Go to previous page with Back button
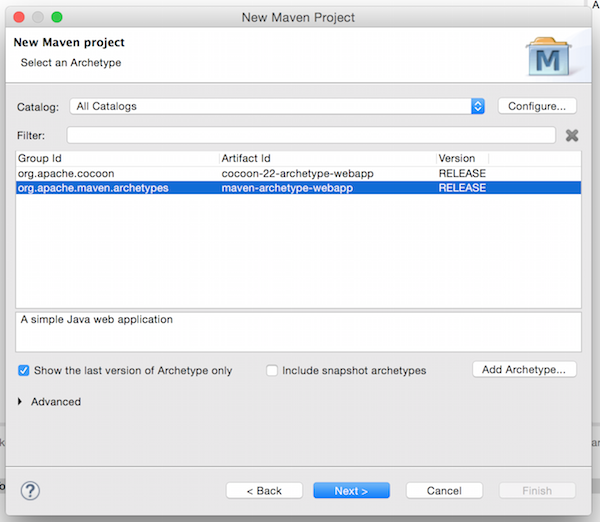 (x=264, y=491)
